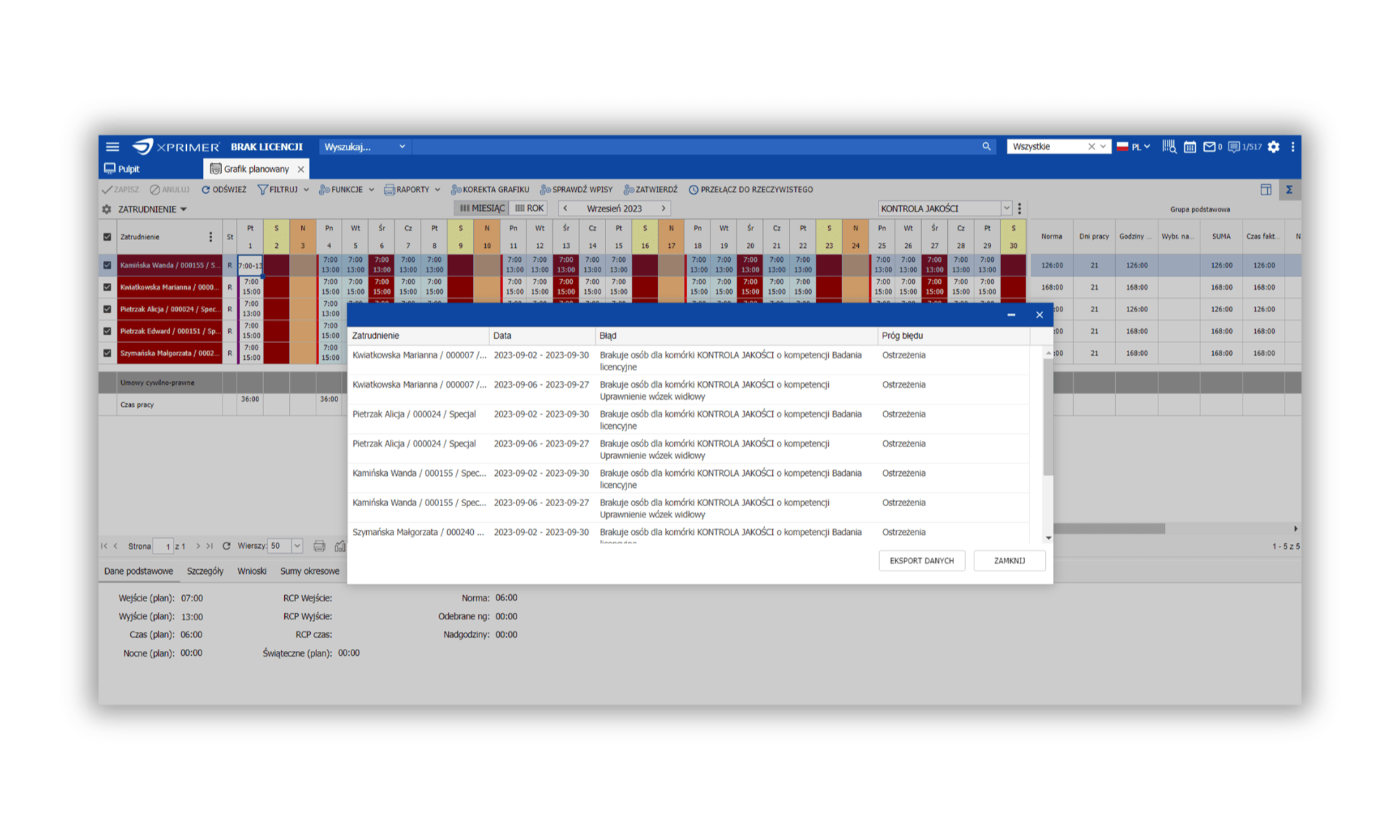
Task: Click the EKSPORT DANYCH export button
Action: point(919,560)
